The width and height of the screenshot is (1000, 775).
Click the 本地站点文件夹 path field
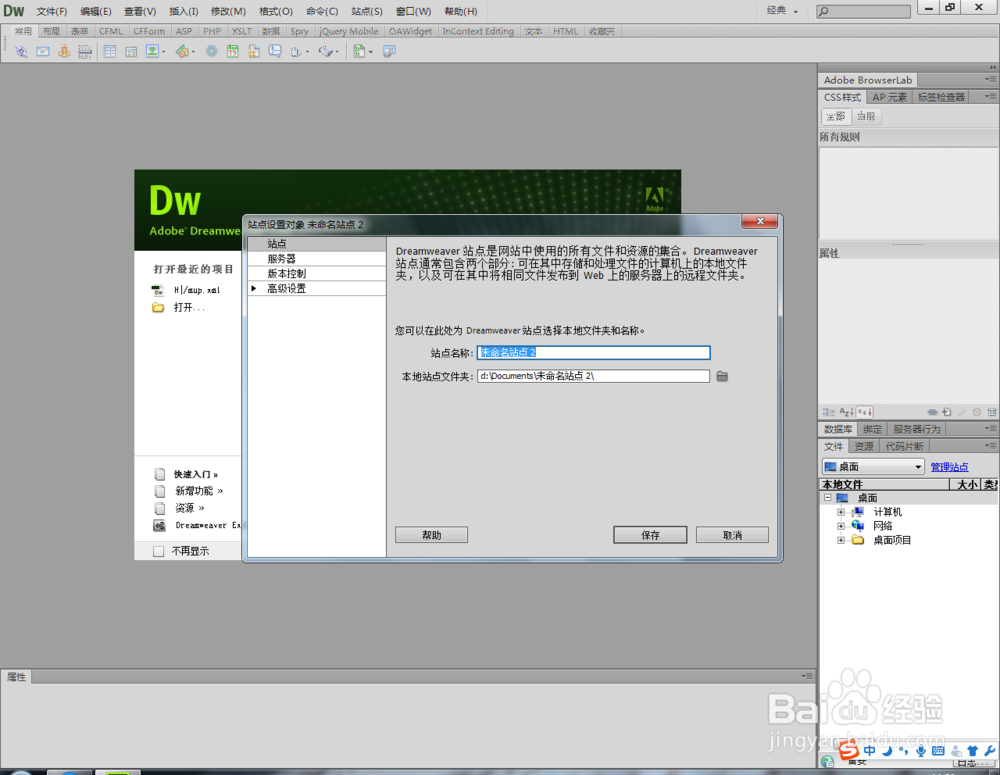tap(593, 376)
